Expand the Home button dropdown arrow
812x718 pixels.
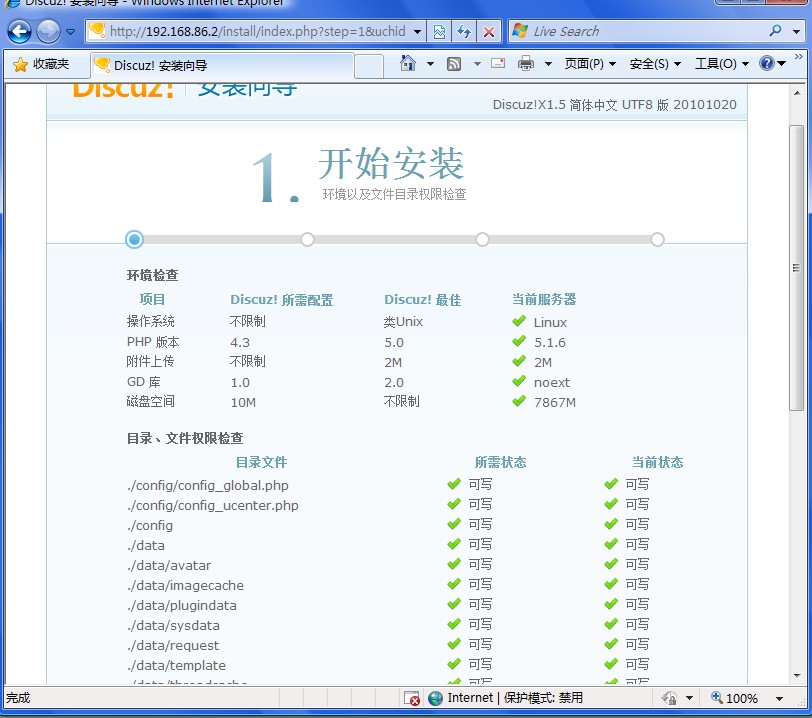click(430, 64)
